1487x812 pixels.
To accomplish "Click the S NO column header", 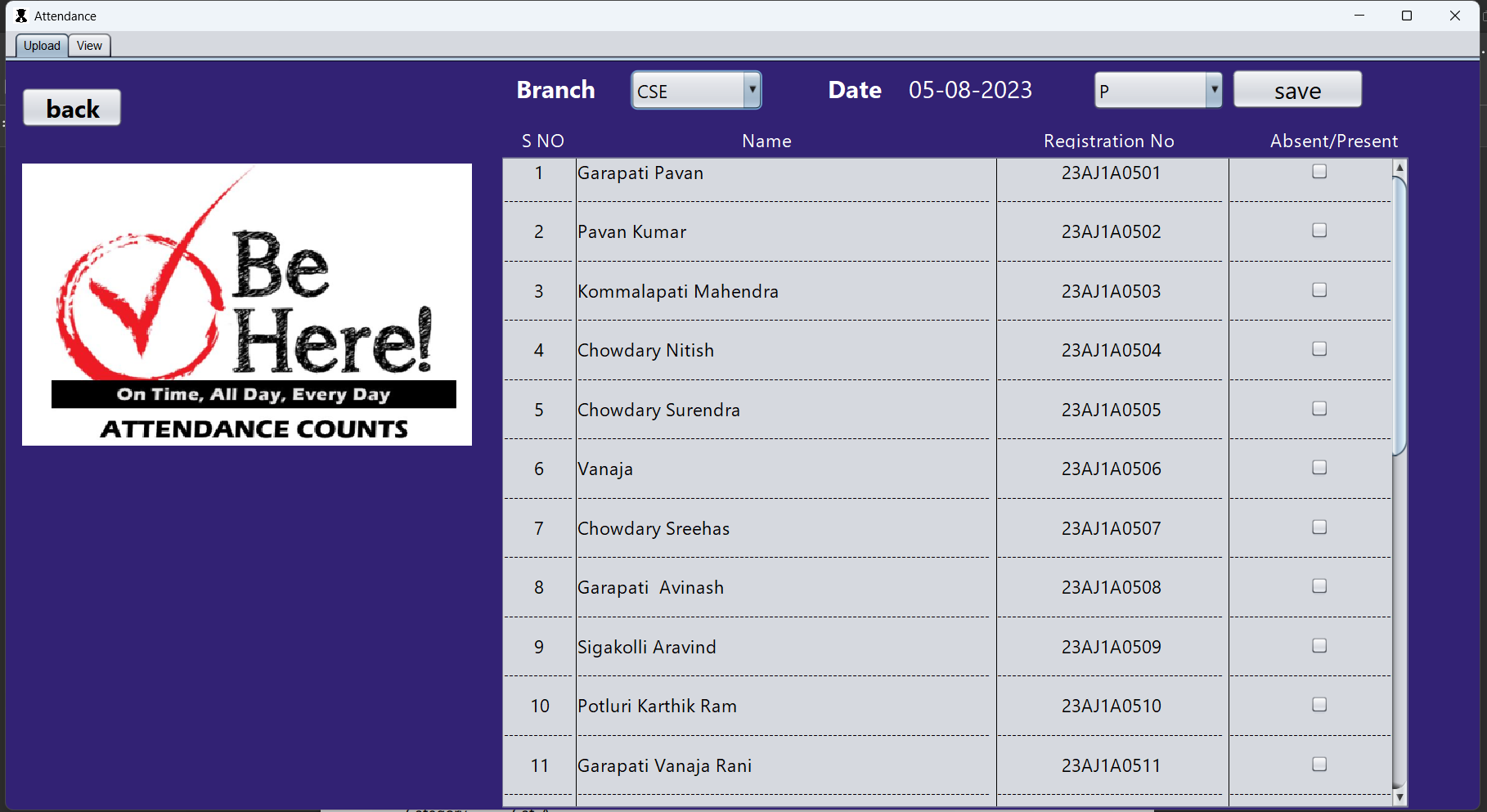I will [543, 141].
